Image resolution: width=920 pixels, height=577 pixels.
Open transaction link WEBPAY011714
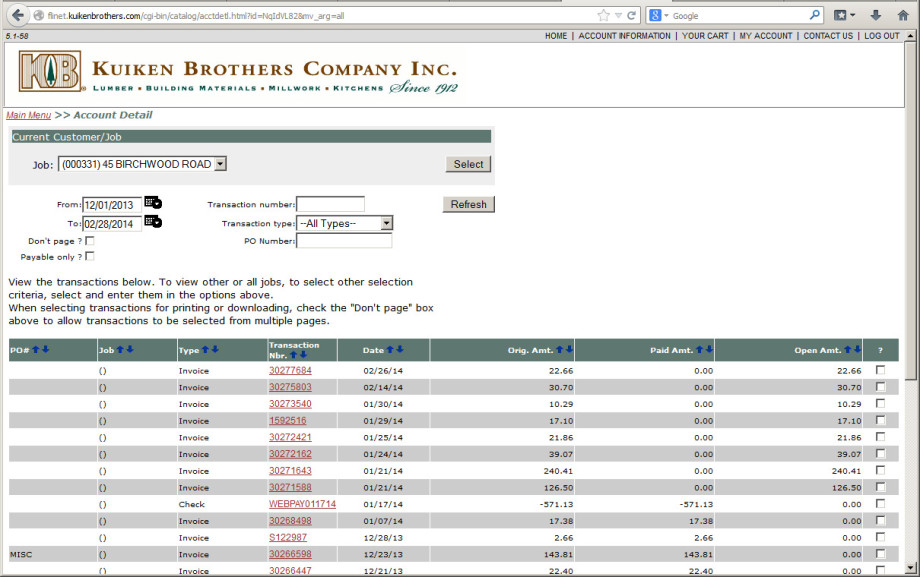point(302,504)
